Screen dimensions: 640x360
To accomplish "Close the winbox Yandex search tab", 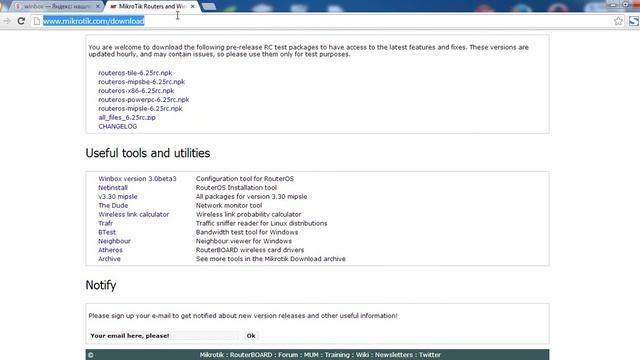I will coord(98,7).
